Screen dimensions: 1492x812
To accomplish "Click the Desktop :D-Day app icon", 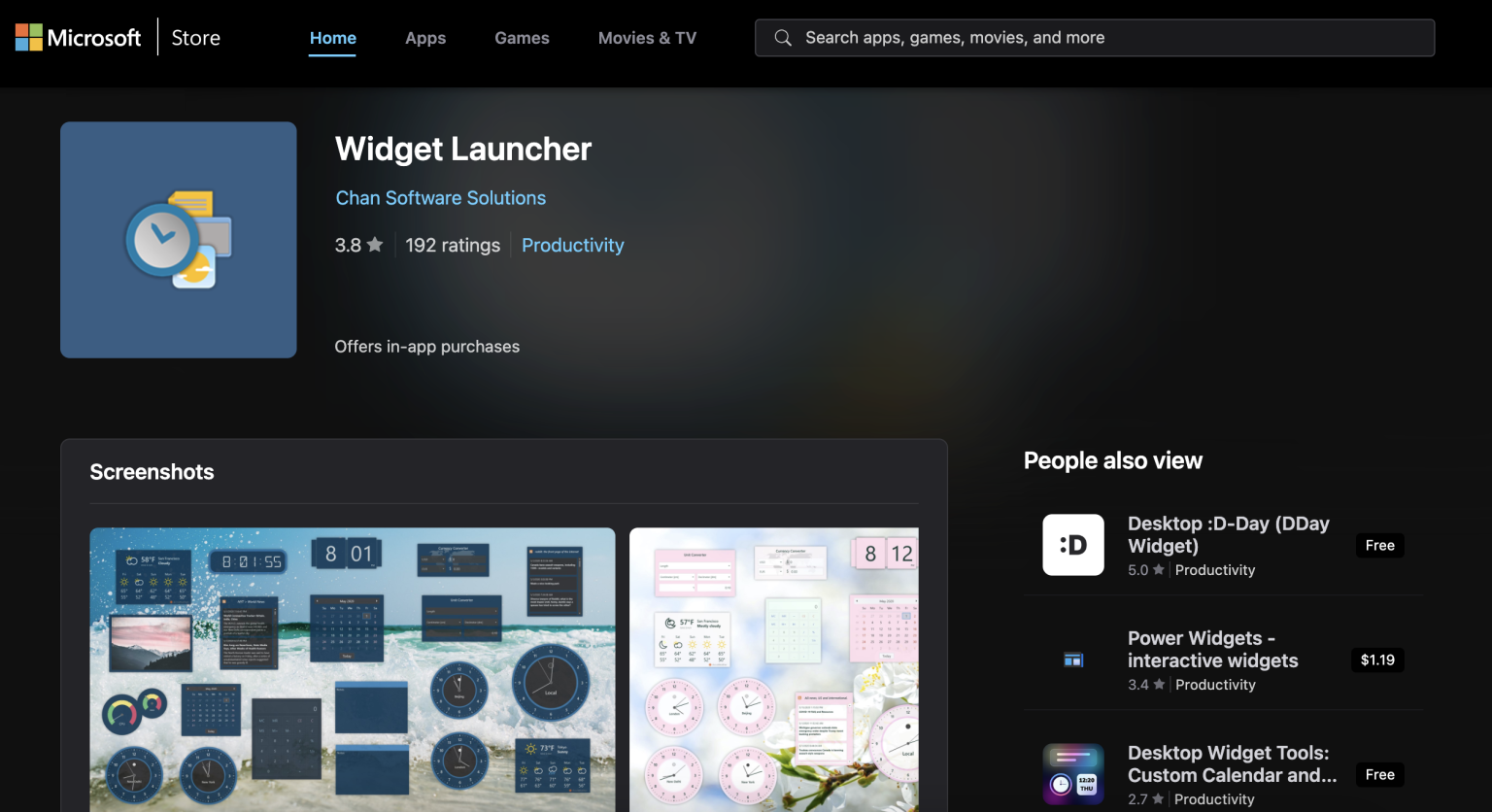I will [x=1073, y=545].
